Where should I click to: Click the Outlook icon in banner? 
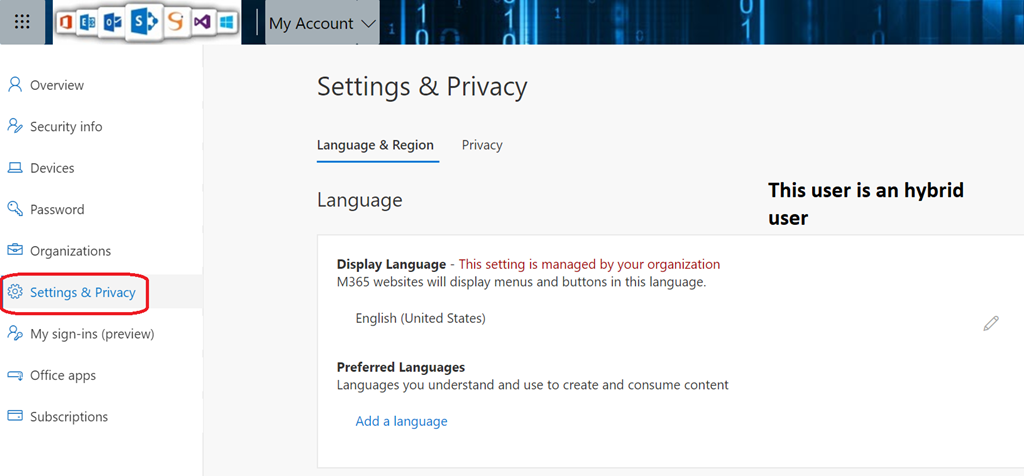[111, 22]
